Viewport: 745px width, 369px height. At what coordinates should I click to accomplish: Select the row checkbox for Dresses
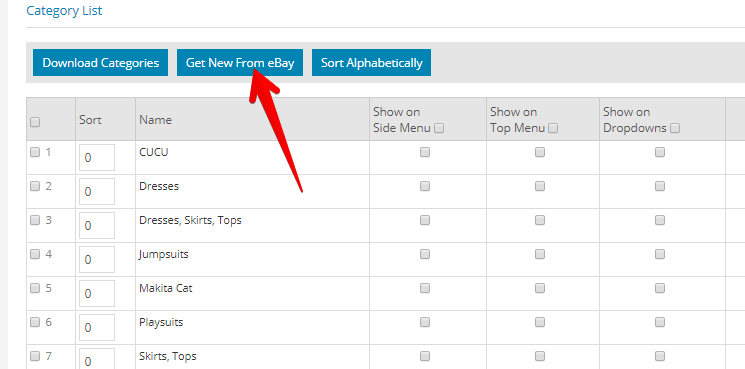coord(35,186)
